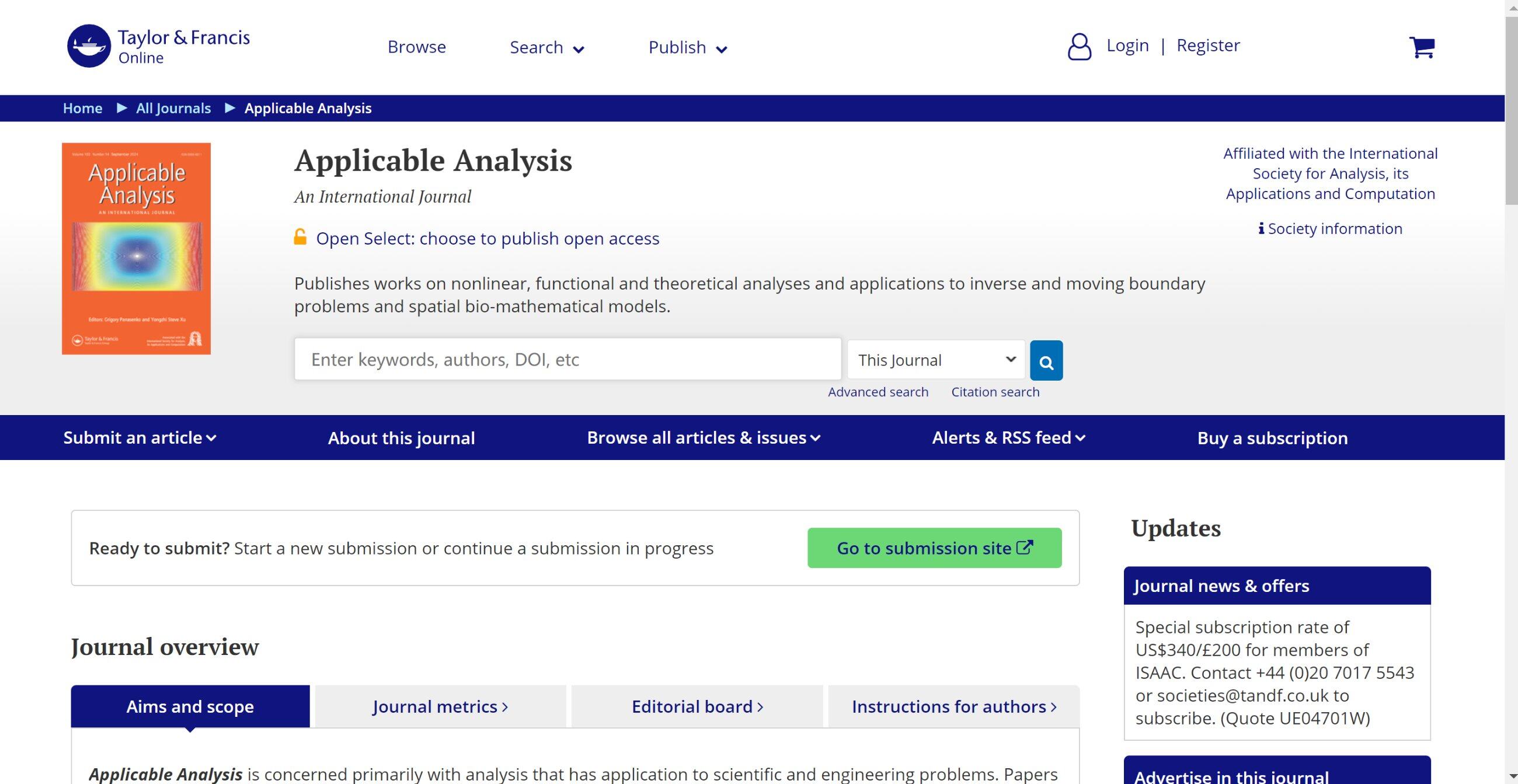1518x784 pixels.
Task: Click the user account silhouette icon
Action: (1079, 47)
